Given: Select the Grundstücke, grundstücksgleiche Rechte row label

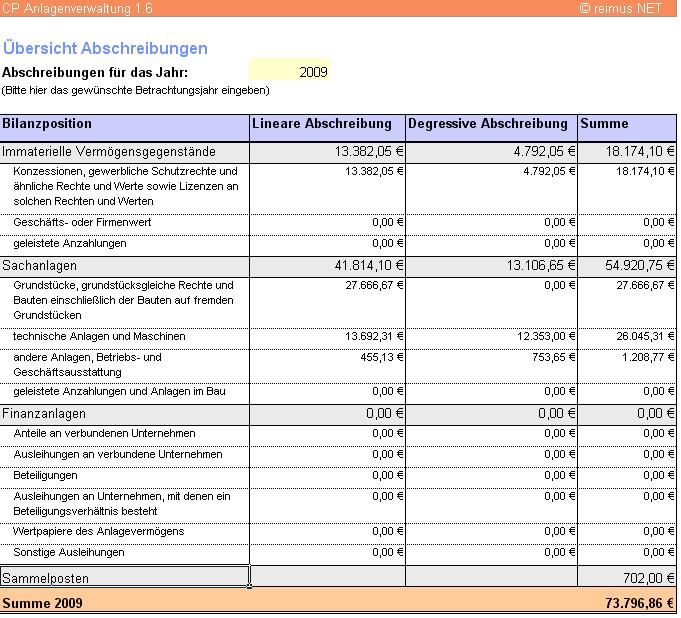Looking at the screenshot, I should 123,300.
